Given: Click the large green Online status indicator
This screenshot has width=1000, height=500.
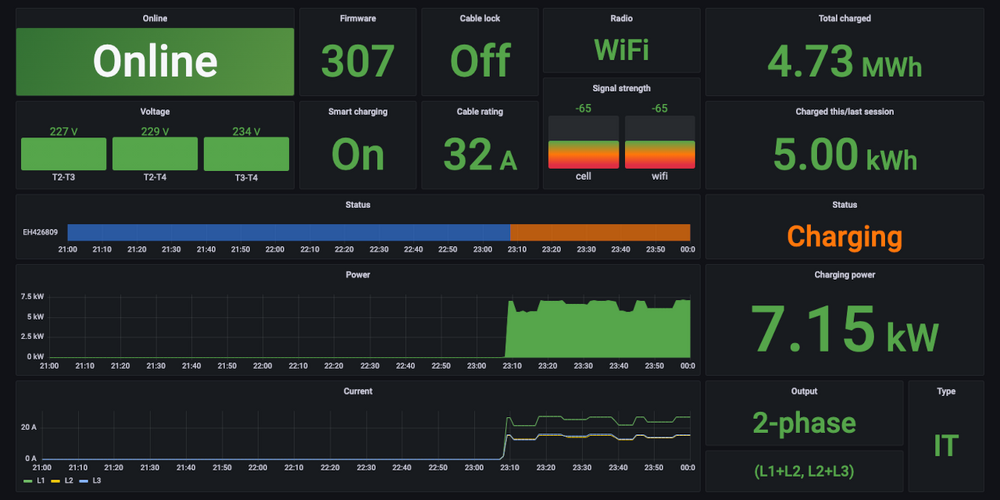Looking at the screenshot, I should (155, 61).
